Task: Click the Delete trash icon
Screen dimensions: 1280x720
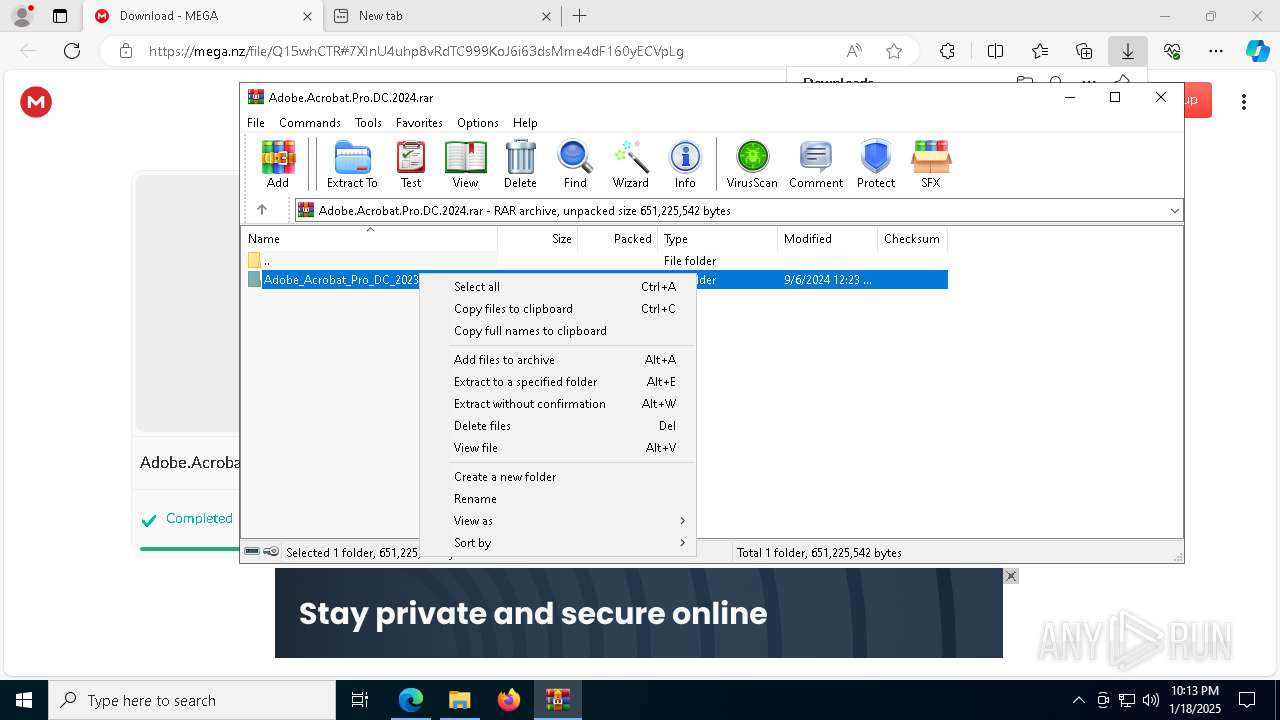Action: point(520,164)
